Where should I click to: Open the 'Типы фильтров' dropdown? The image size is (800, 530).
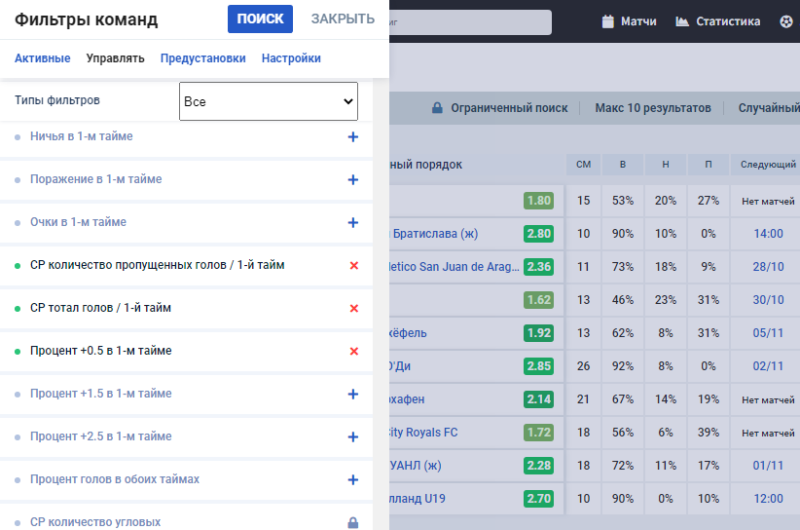[x=268, y=101]
